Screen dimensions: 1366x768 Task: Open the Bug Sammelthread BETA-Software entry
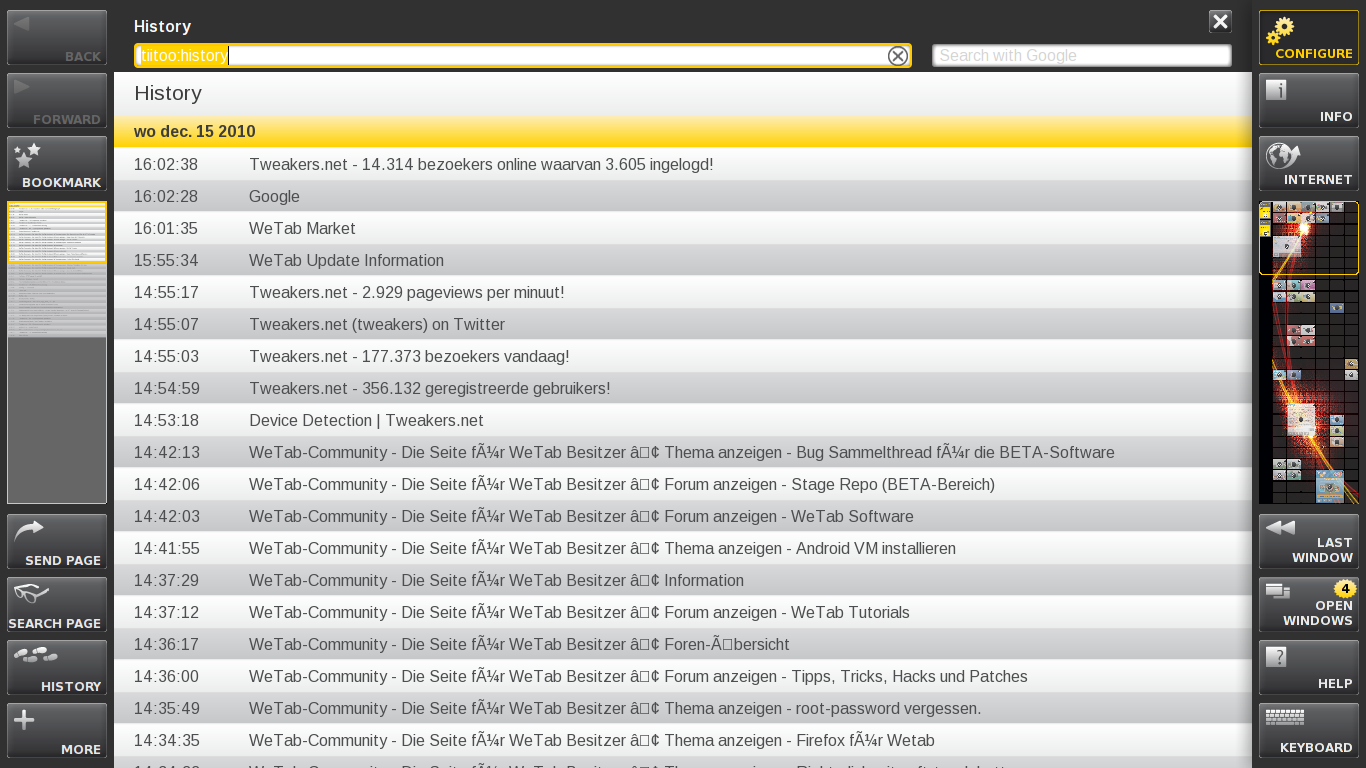[x=683, y=453]
